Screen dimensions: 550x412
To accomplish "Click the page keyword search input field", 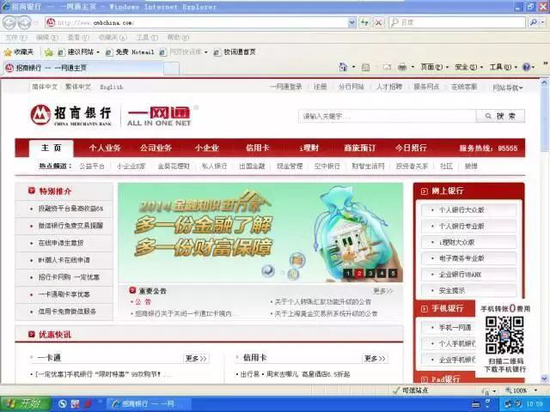I will 387,116.
